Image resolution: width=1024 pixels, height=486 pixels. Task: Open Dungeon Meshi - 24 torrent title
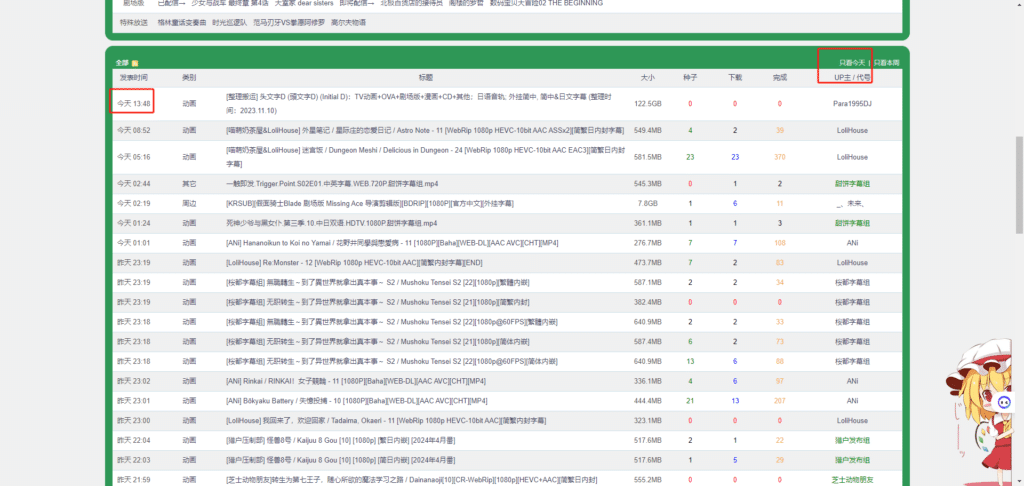[x=426, y=157]
